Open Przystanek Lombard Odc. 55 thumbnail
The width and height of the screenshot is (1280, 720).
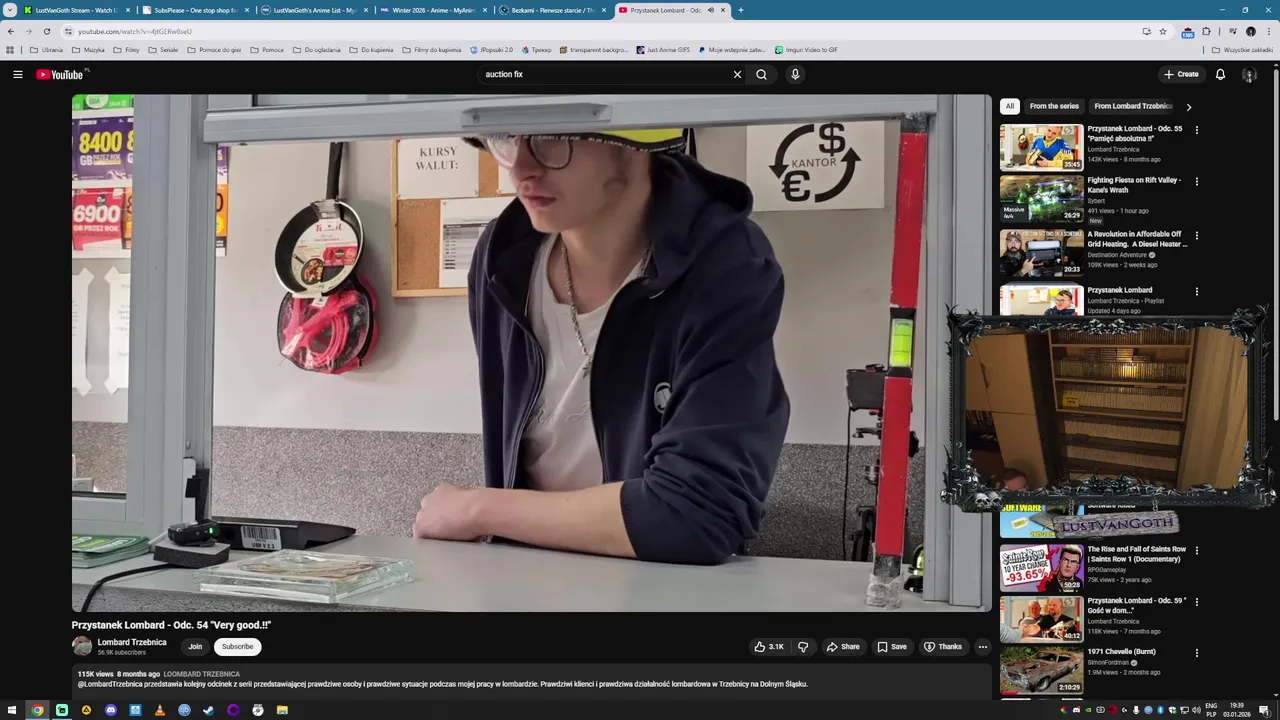coord(1041,147)
